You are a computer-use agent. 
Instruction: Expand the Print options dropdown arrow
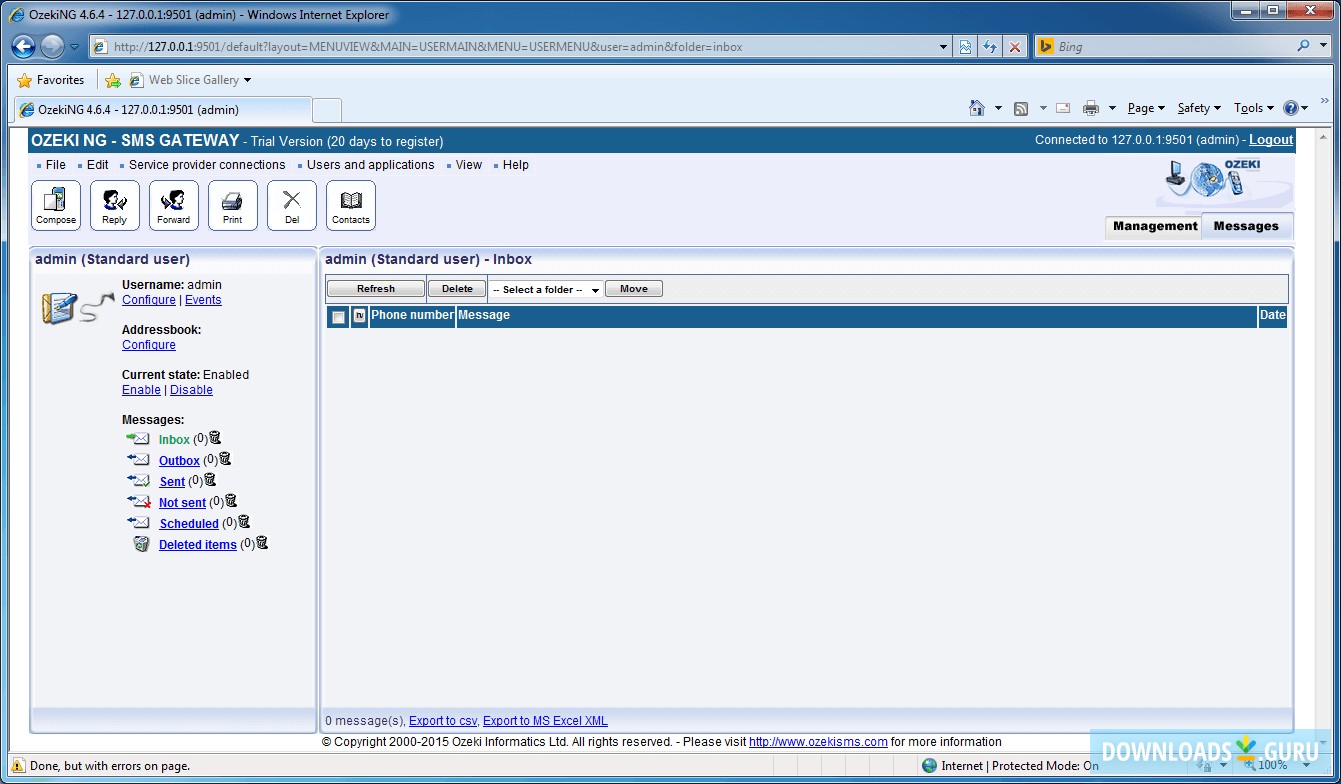1112,108
